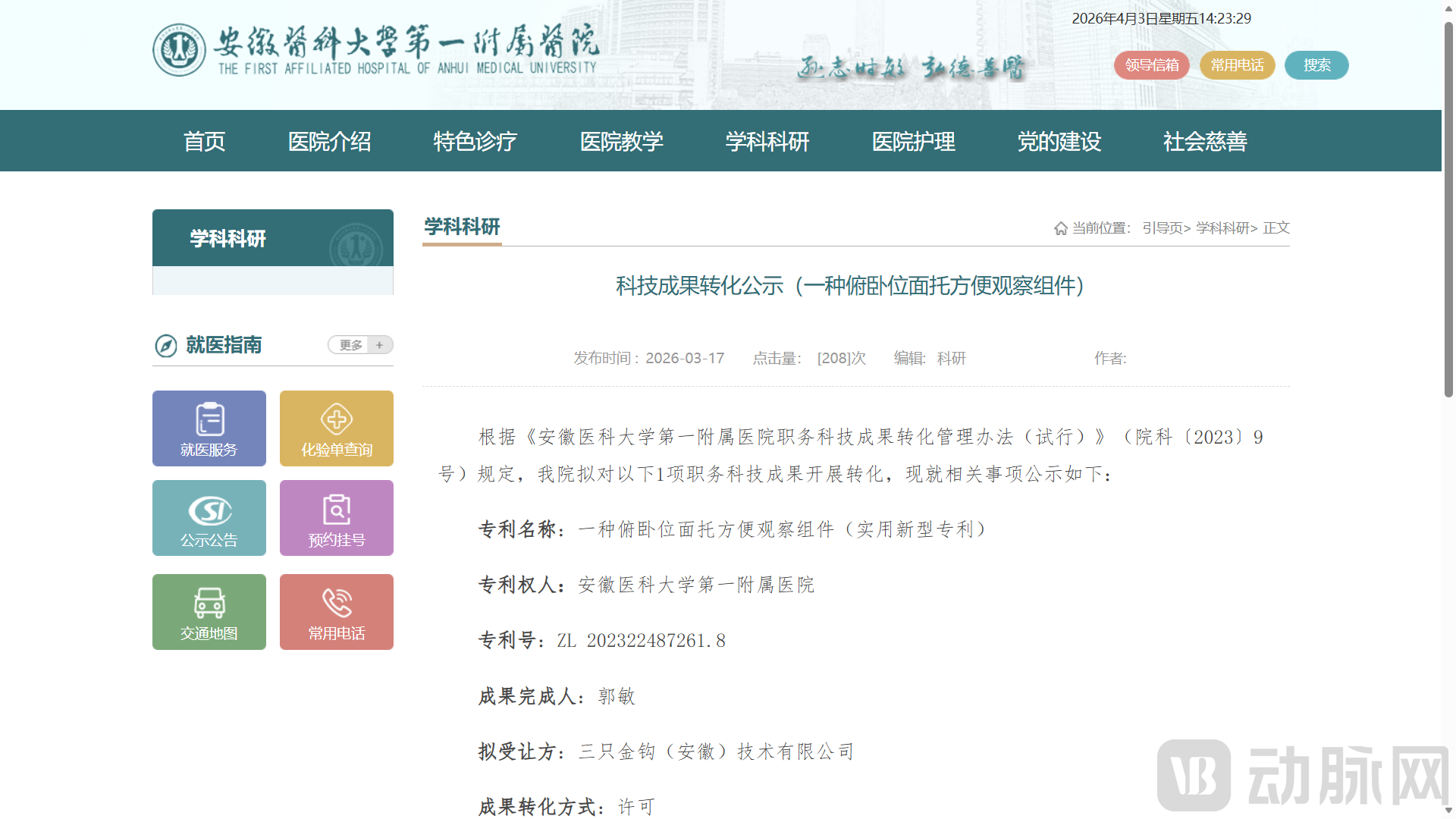Image resolution: width=1456 pixels, height=819 pixels.
Task: Click the hospital logo at top left
Action: (x=372, y=50)
